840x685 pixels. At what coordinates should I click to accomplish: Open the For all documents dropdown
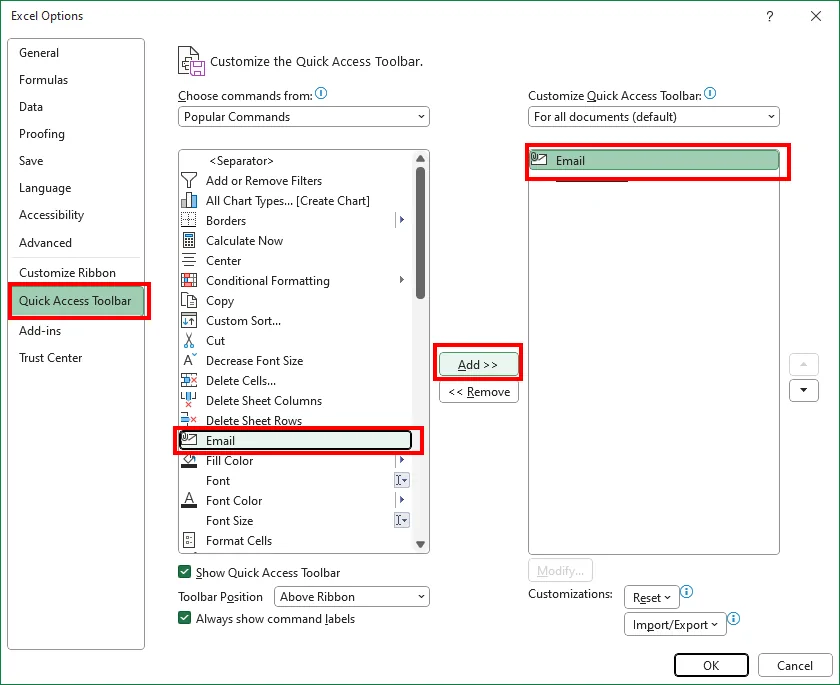654,116
